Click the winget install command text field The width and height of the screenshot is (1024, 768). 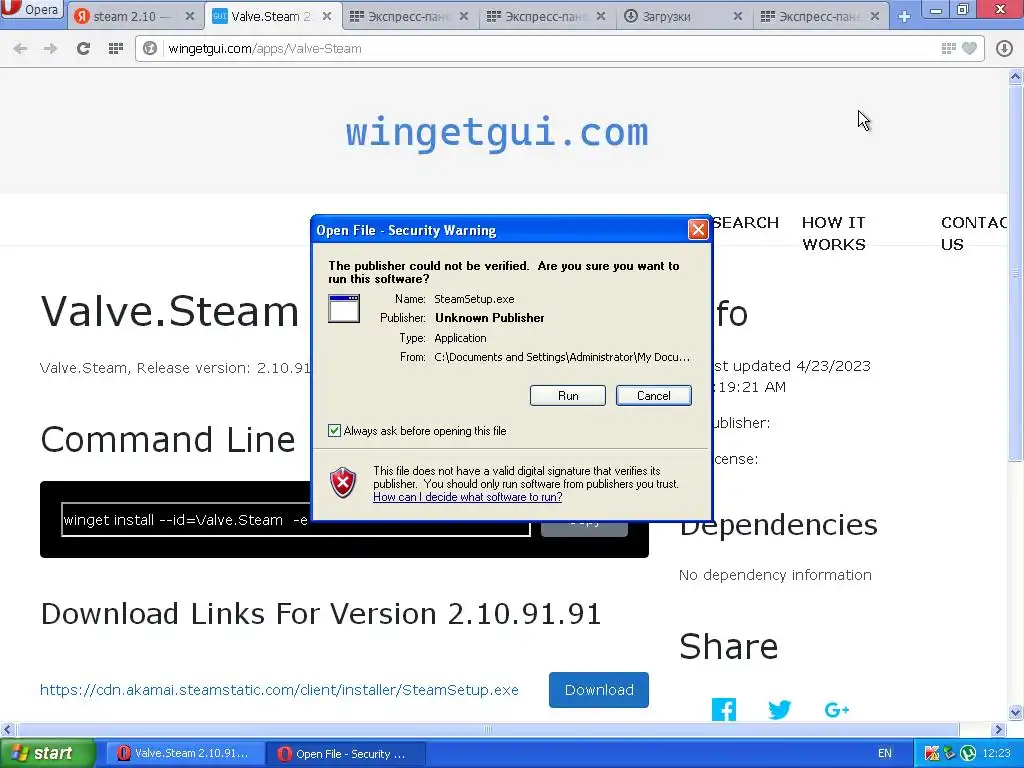click(296, 520)
